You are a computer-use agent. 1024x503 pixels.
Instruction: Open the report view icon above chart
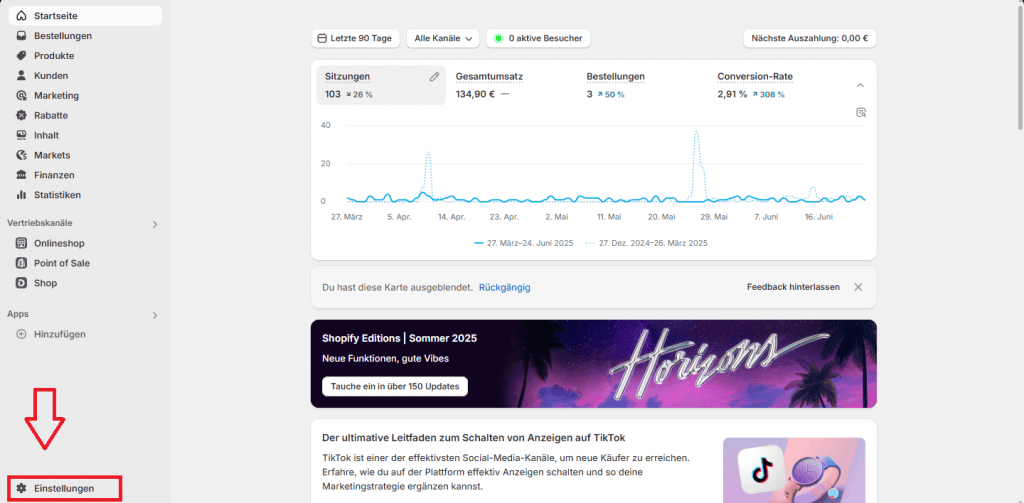pos(861,112)
